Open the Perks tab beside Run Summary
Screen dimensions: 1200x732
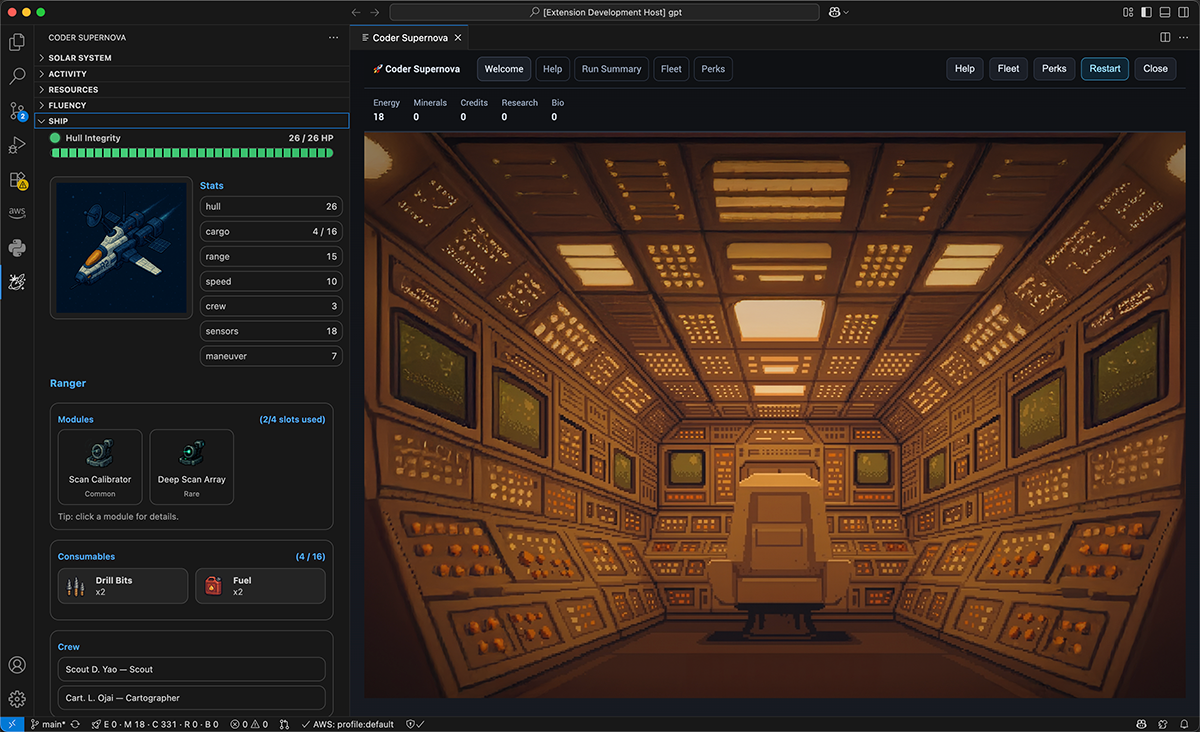(x=713, y=69)
